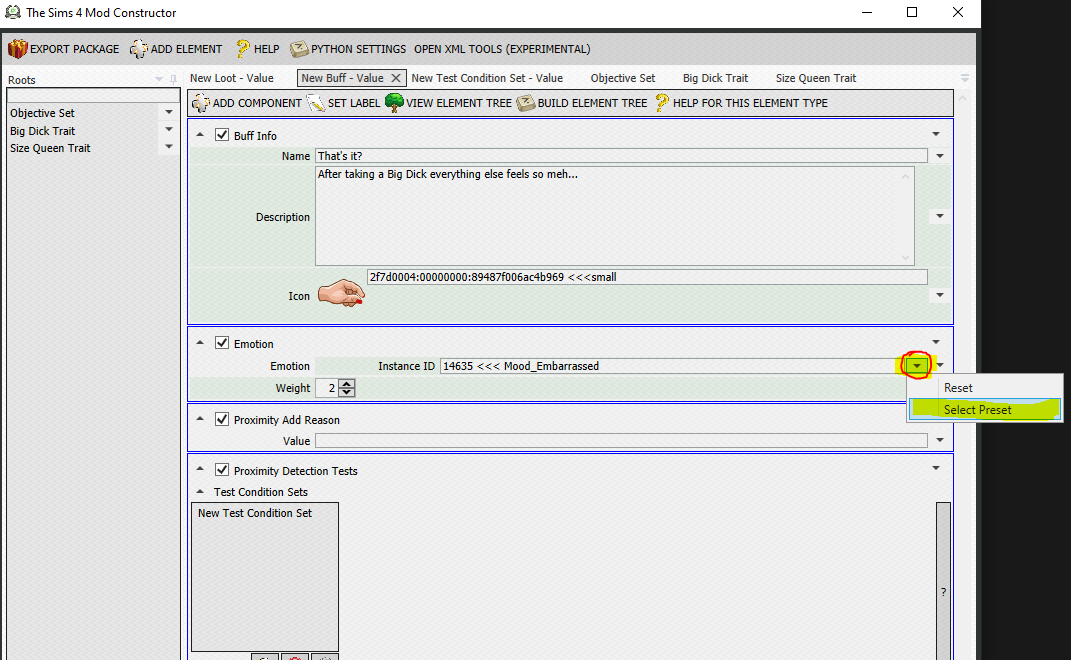Open the Icon field options arrow
The height and width of the screenshot is (660, 1071).
[940, 295]
